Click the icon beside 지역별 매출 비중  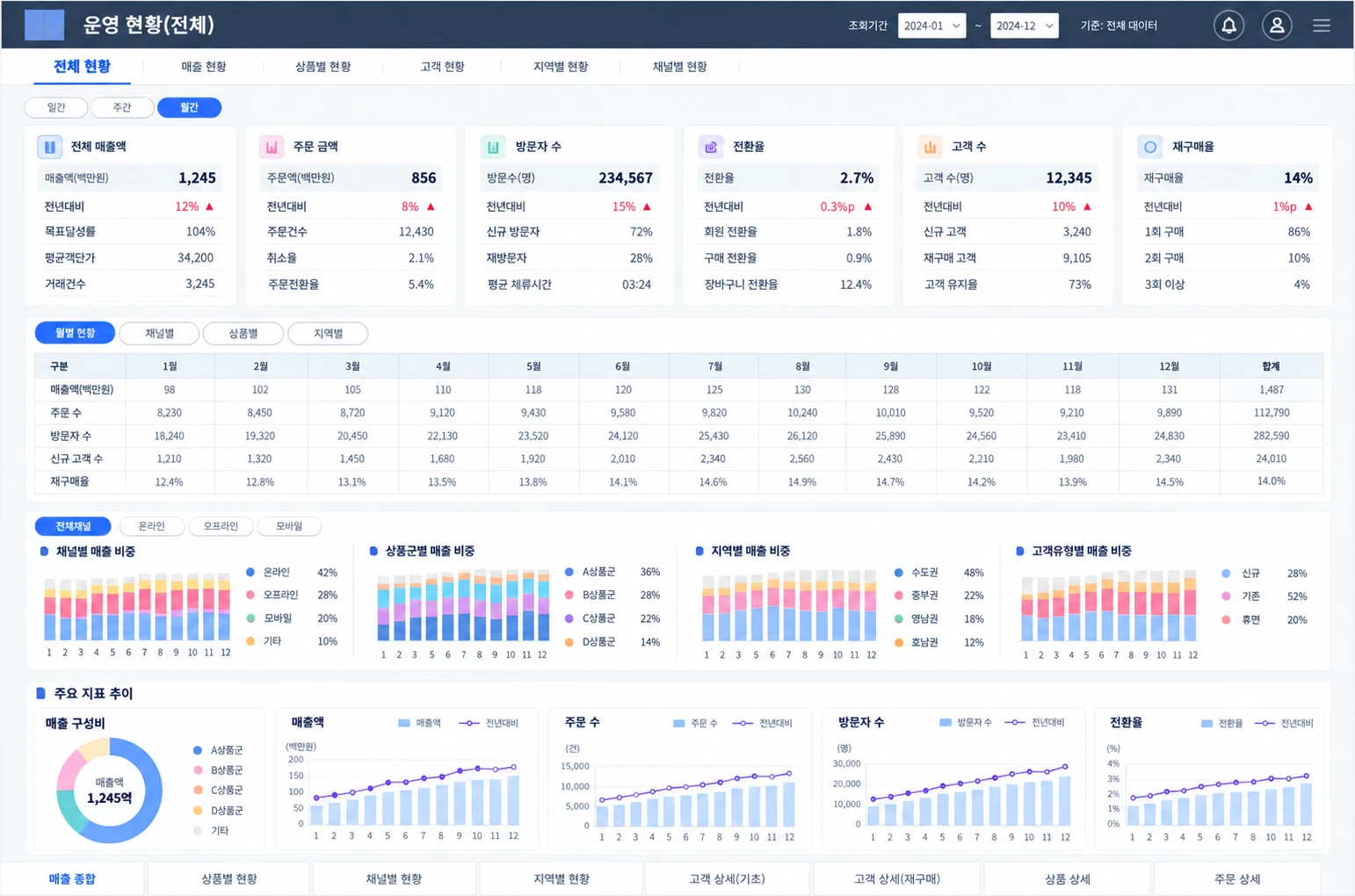pyautogui.click(x=699, y=551)
